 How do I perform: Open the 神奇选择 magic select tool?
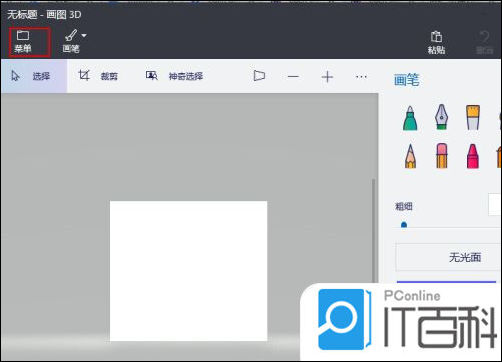tap(174, 76)
